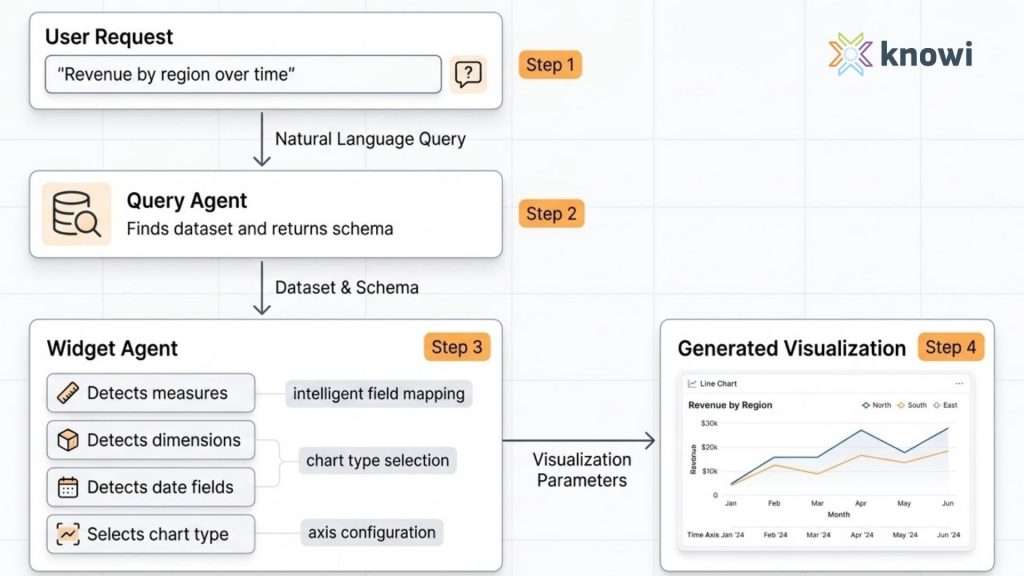Toggle the North series in the legend
This screenshot has width=1024, height=576.
click(x=868, y=405)
